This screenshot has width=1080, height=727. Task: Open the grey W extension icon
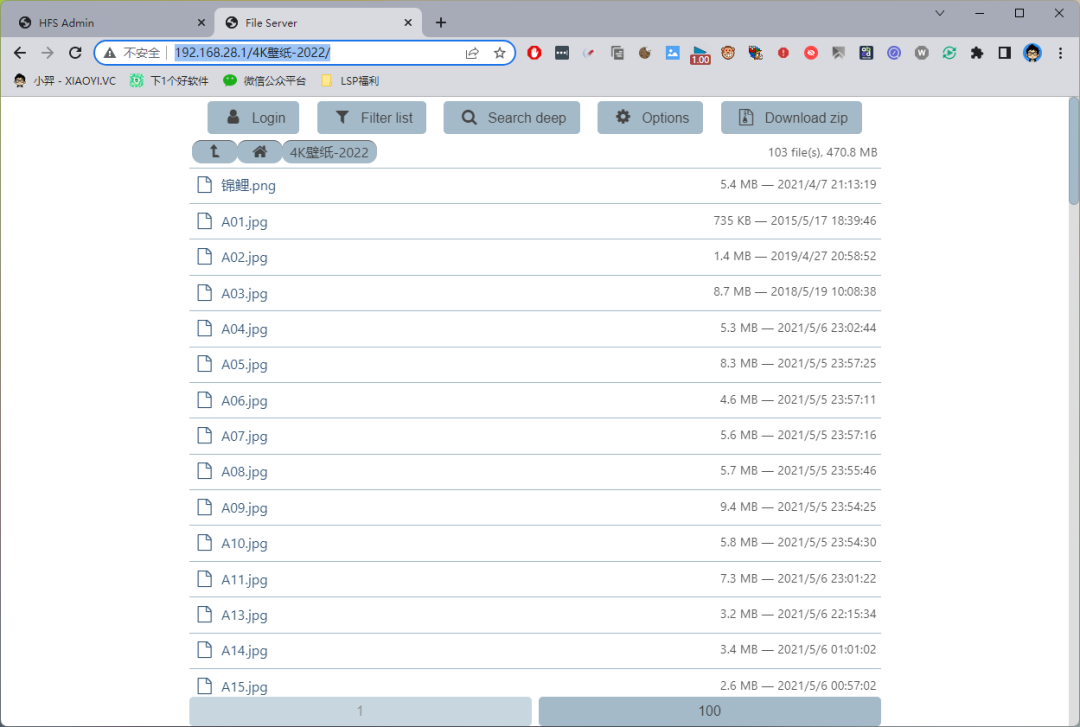(922, 53)
